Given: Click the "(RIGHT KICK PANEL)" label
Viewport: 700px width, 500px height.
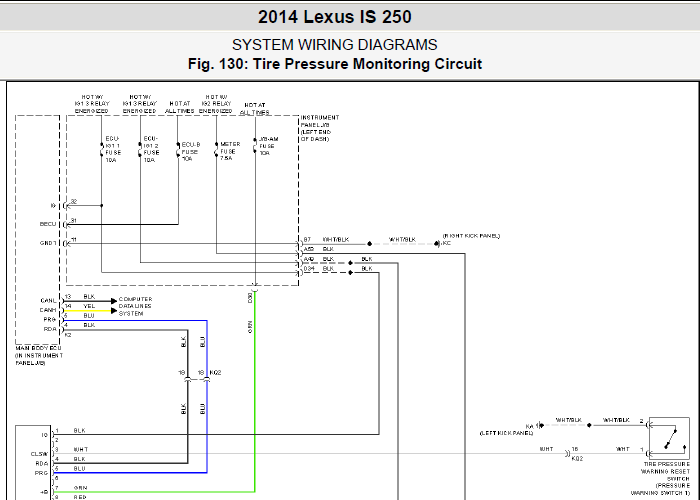Looking at the screenshot, I should [471, 236].
